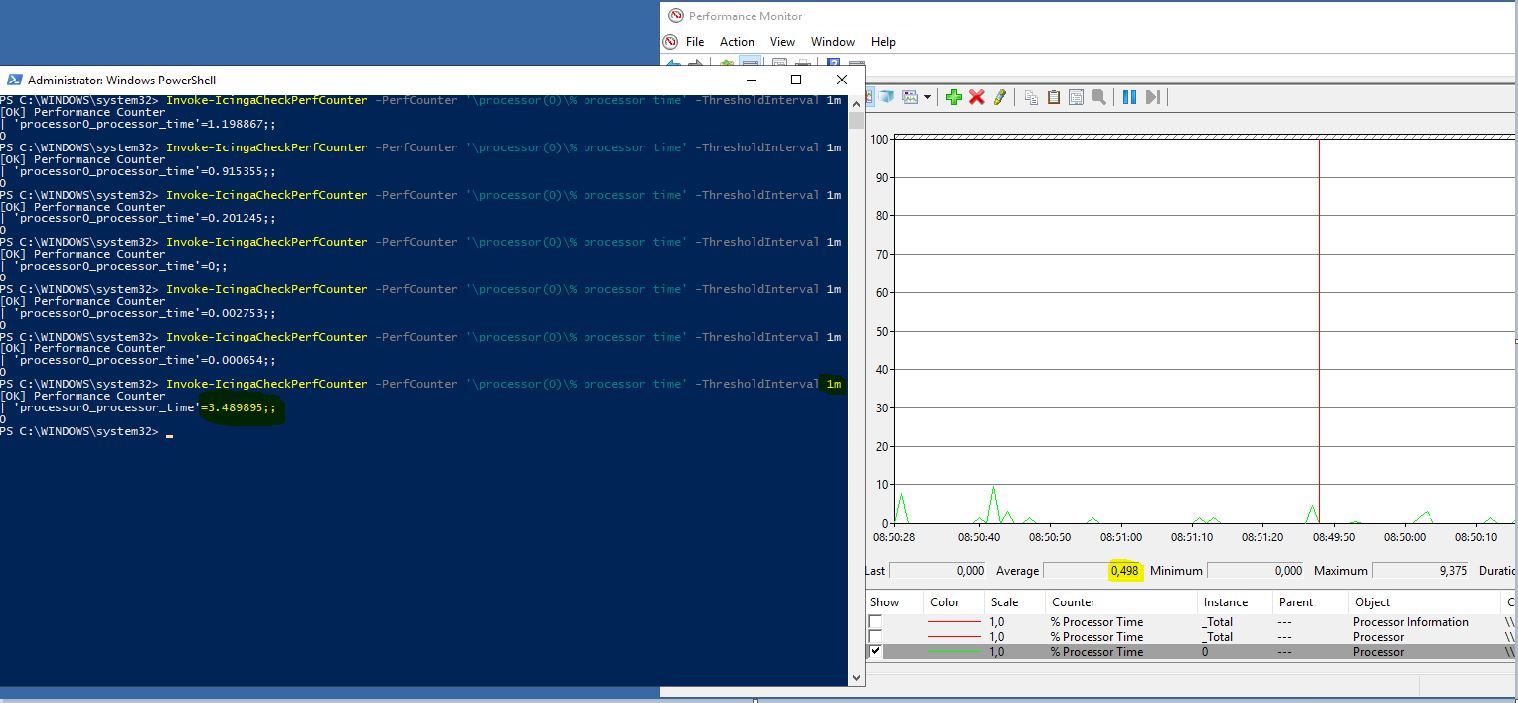Viewport: 1518px width, 703px height.
Task: Open the Action menu
Action: [737, 42]
